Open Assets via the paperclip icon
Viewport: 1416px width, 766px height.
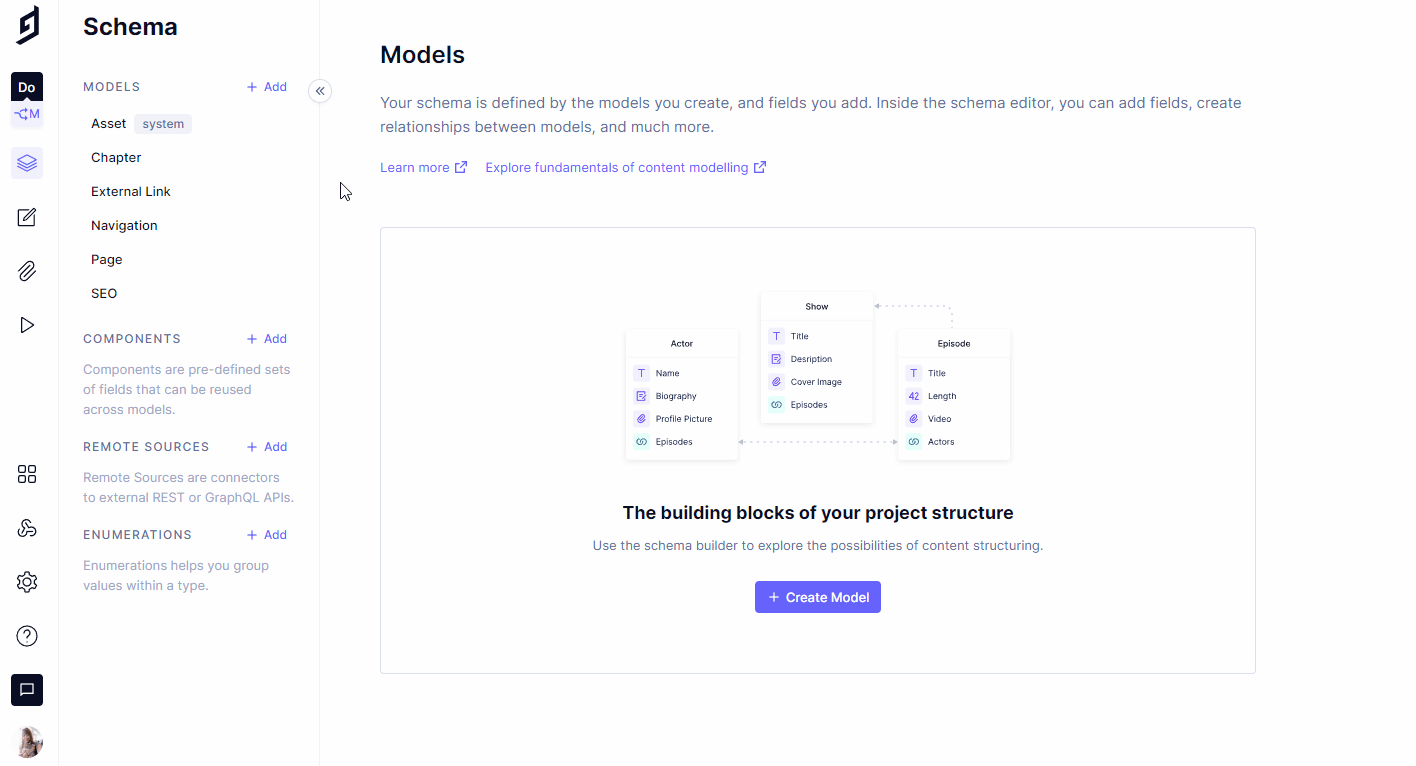pos(26,271)
